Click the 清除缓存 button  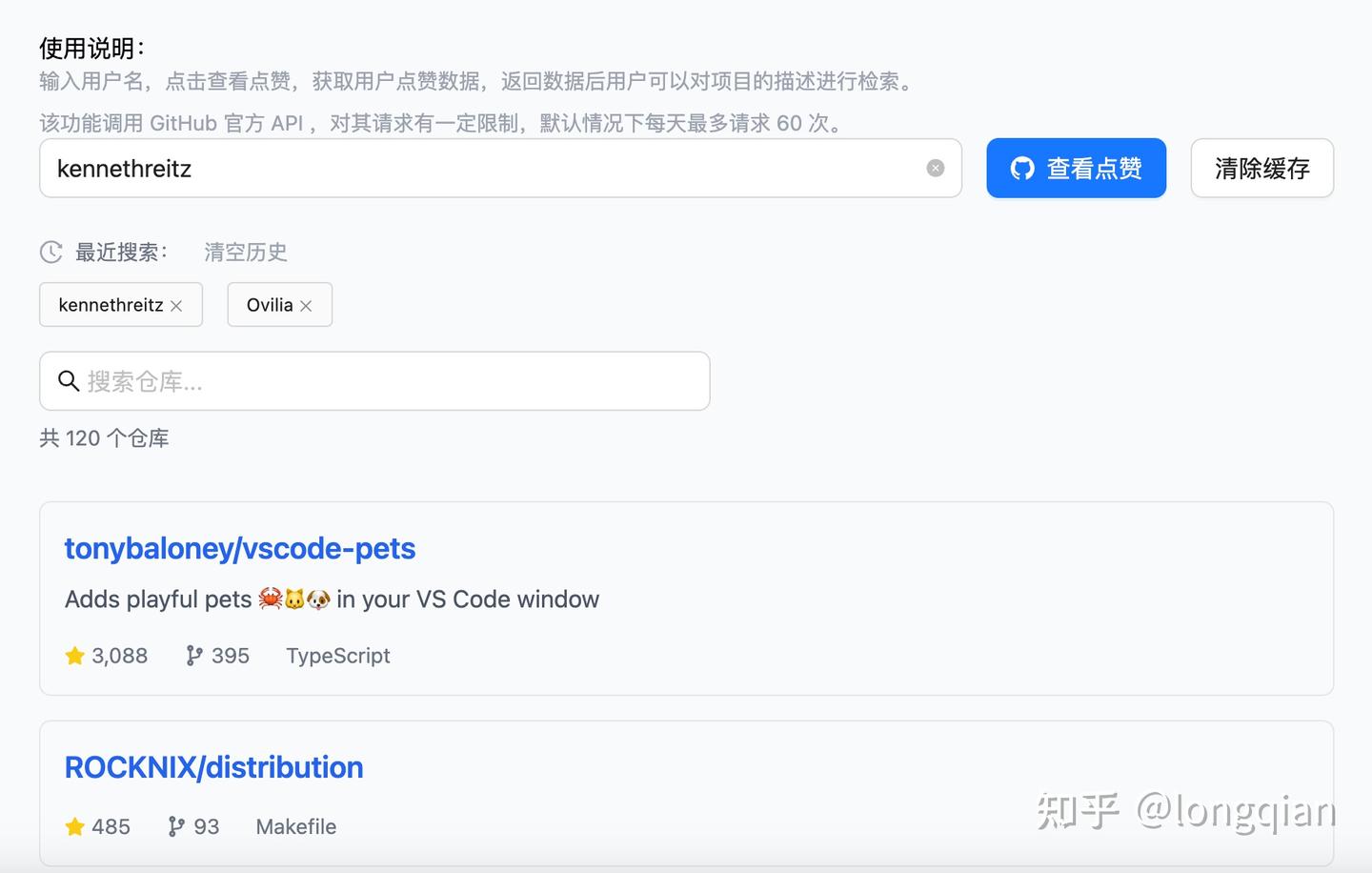1261,168
